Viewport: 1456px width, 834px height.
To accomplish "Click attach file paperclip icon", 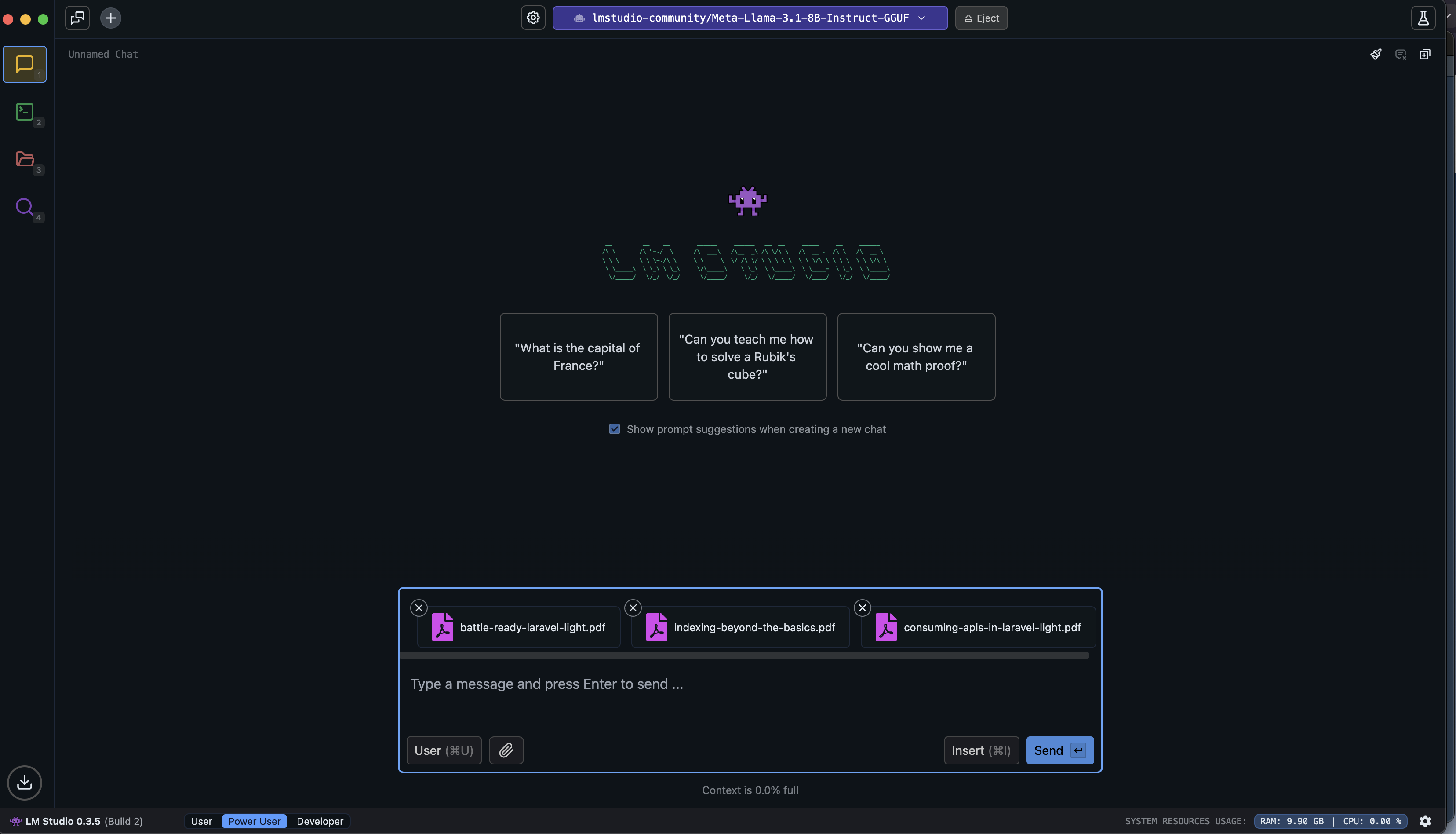I will tap(506, 750).
